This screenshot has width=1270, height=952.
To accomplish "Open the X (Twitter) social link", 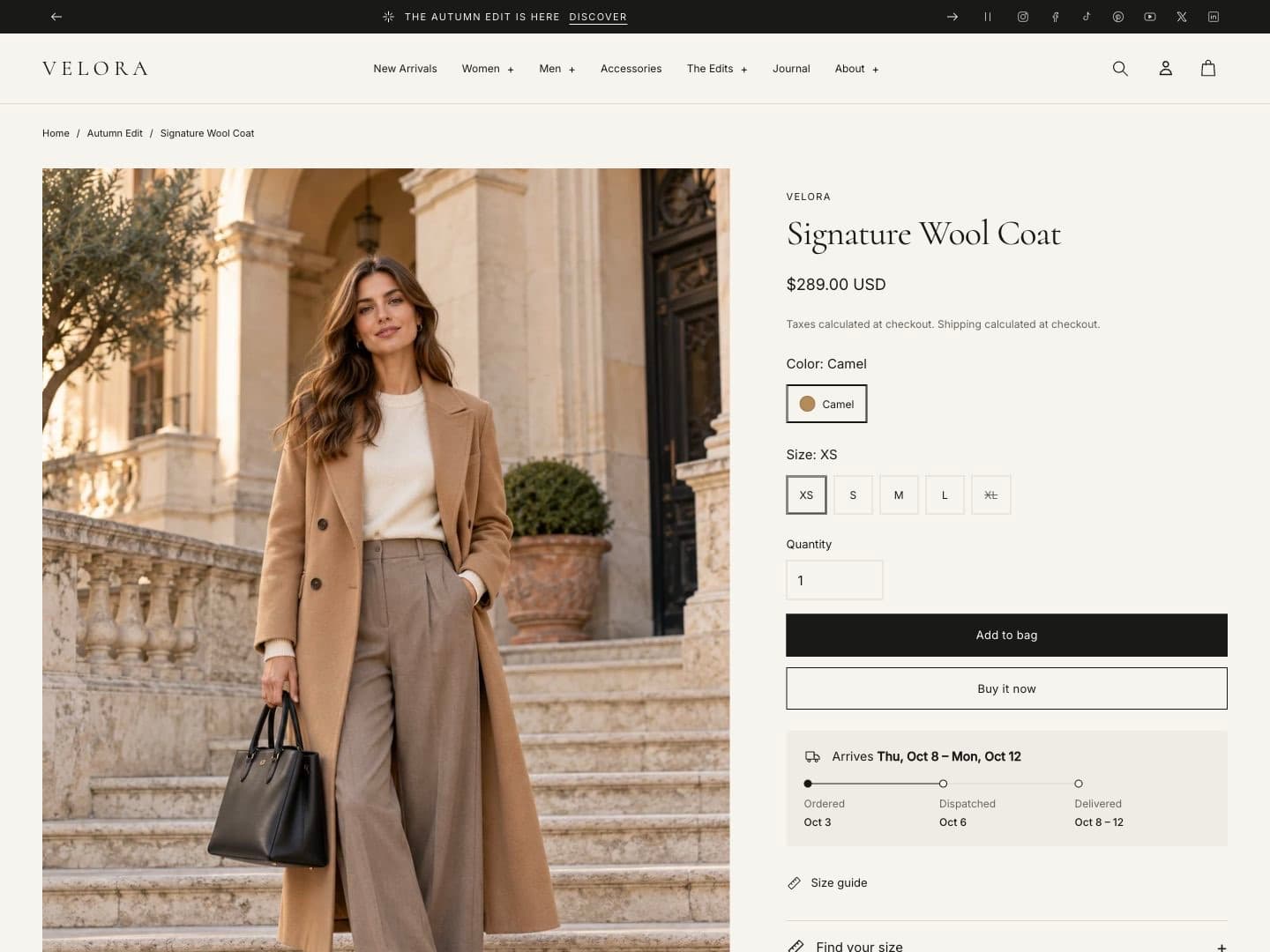I will [x=1182, y=17].
